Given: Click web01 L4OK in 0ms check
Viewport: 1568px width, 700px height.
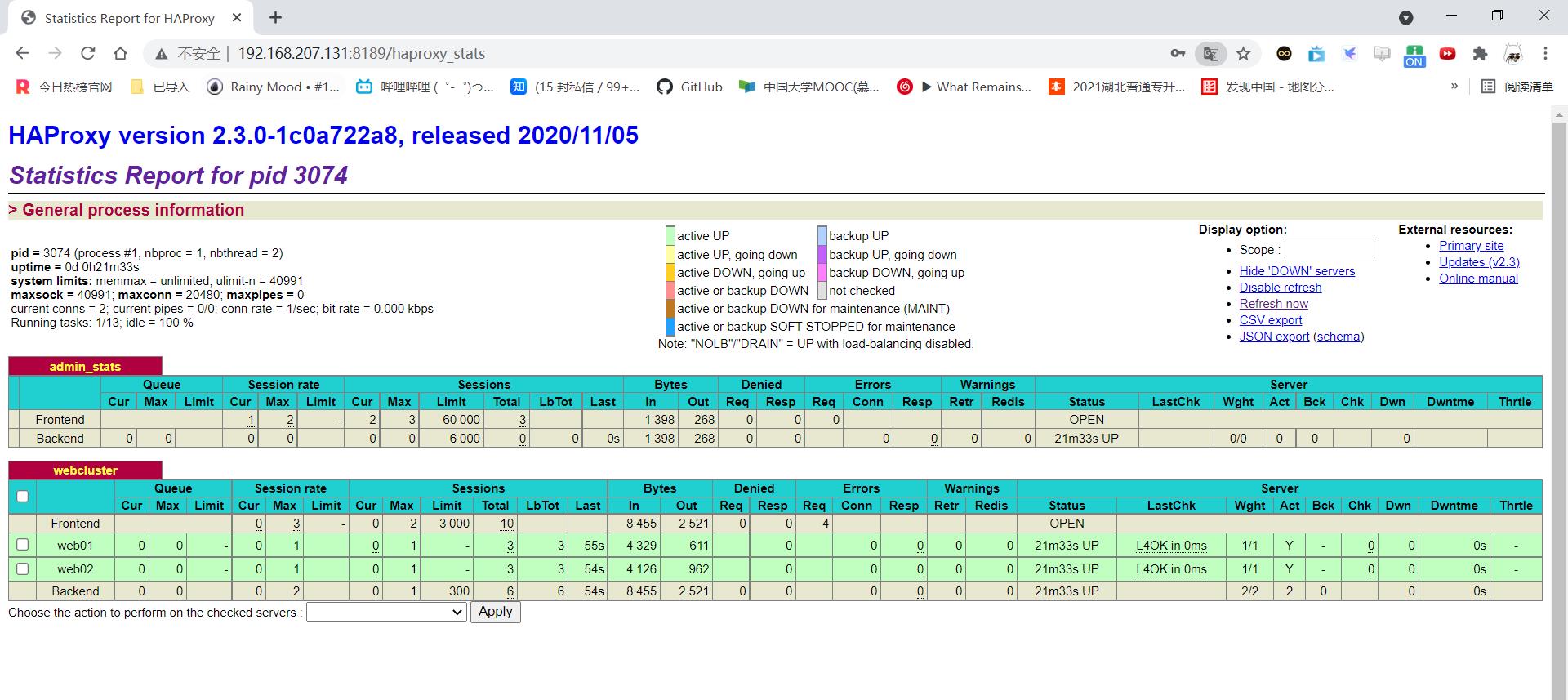Looking at the screenshot, I should 1171,546.
